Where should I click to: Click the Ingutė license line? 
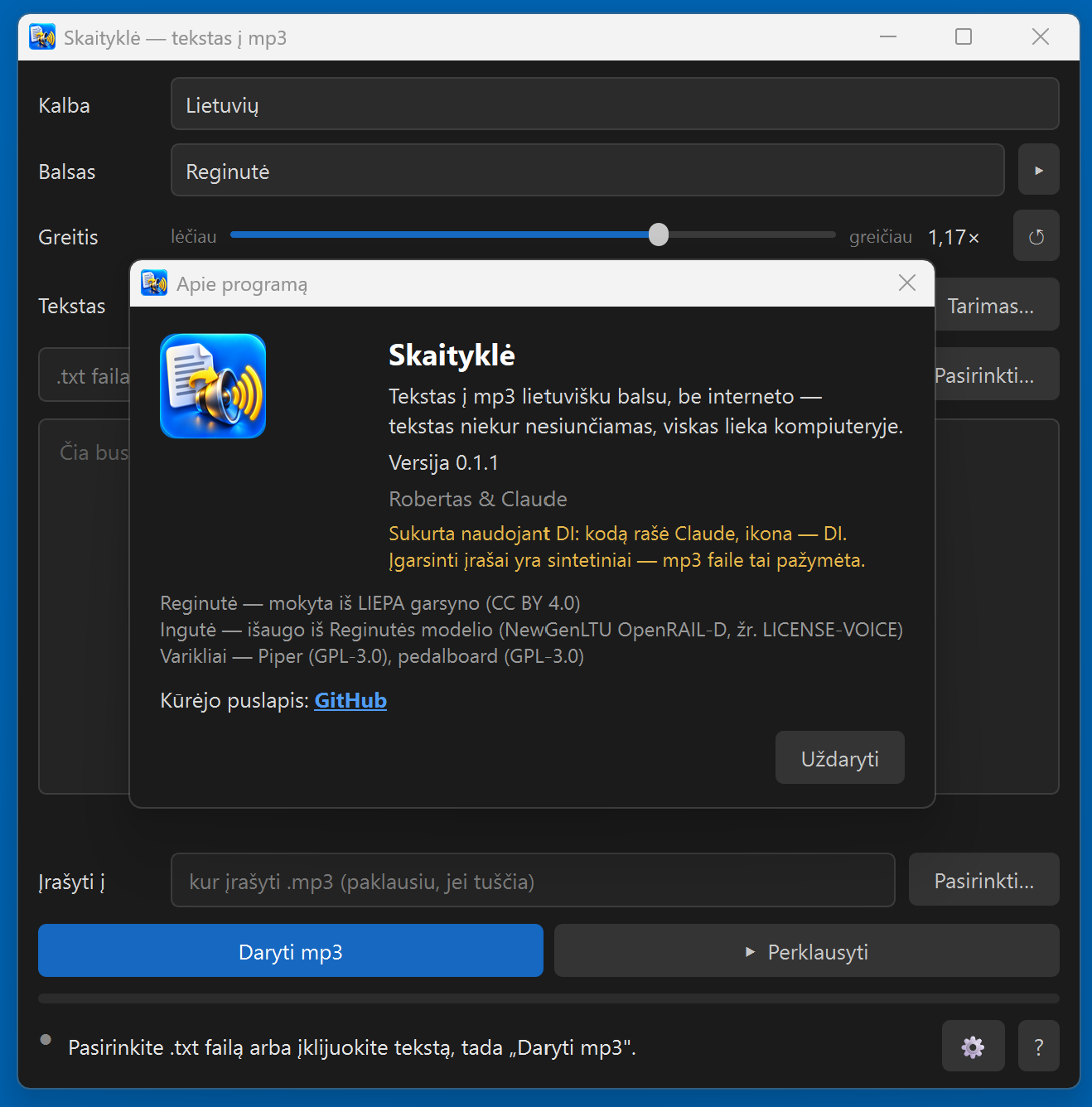pyautogui.click(x=531, y=630)
